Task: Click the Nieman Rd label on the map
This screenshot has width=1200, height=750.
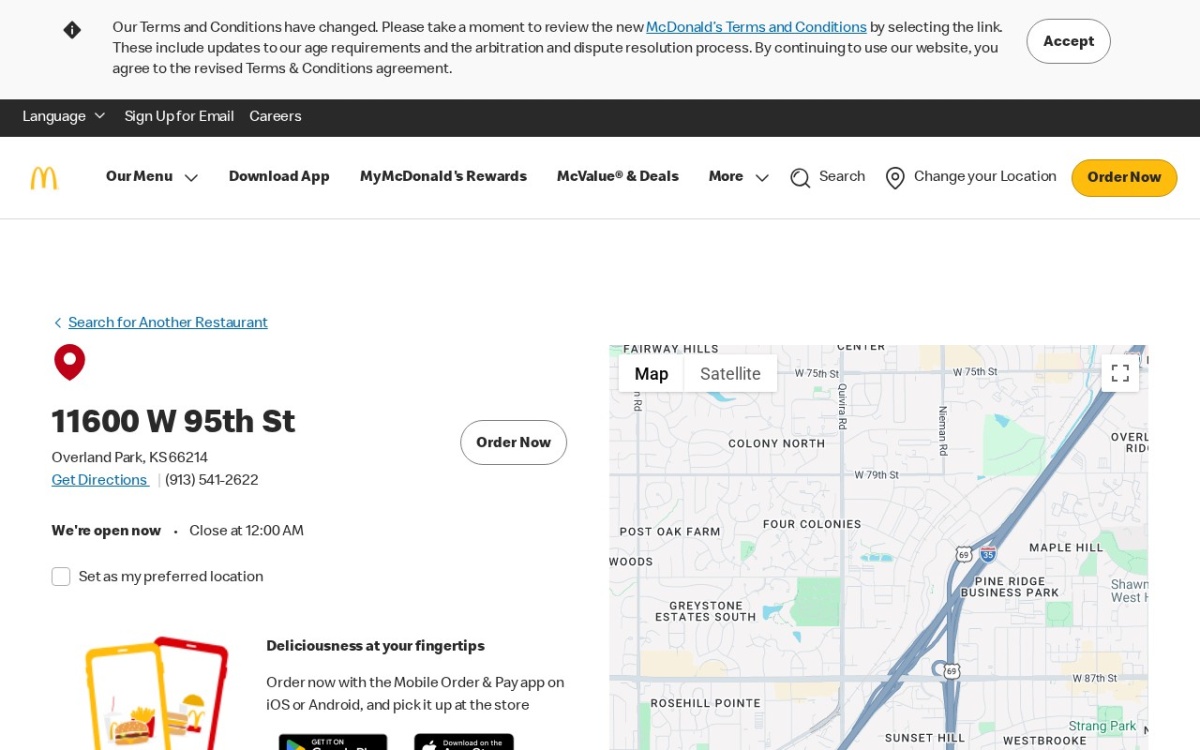Action: point(942,430)
